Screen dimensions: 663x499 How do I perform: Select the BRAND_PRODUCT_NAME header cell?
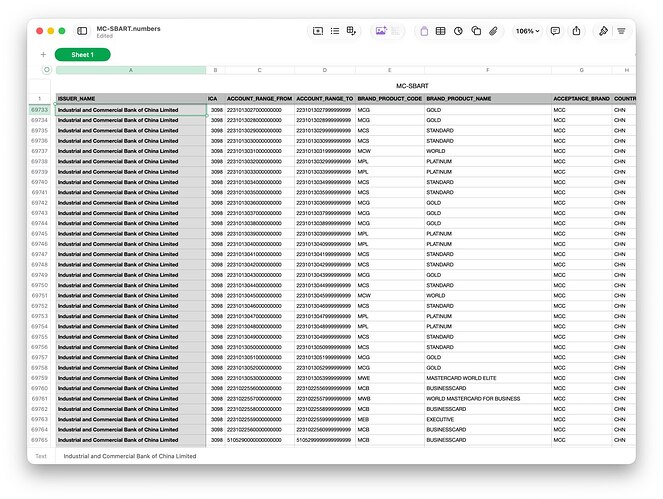[488, 99]
